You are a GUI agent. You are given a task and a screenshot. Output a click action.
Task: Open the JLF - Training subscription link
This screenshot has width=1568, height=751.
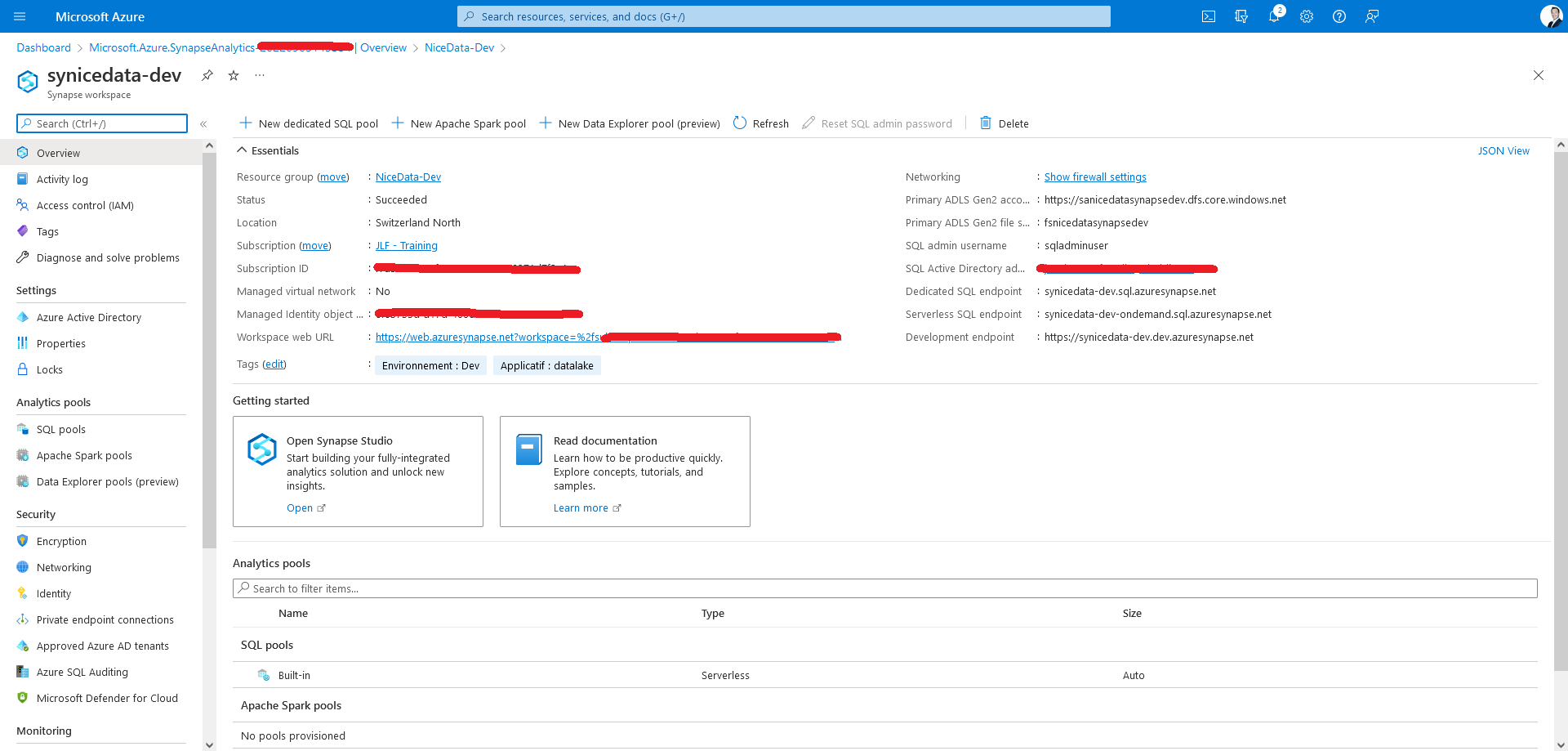(407, 246)
